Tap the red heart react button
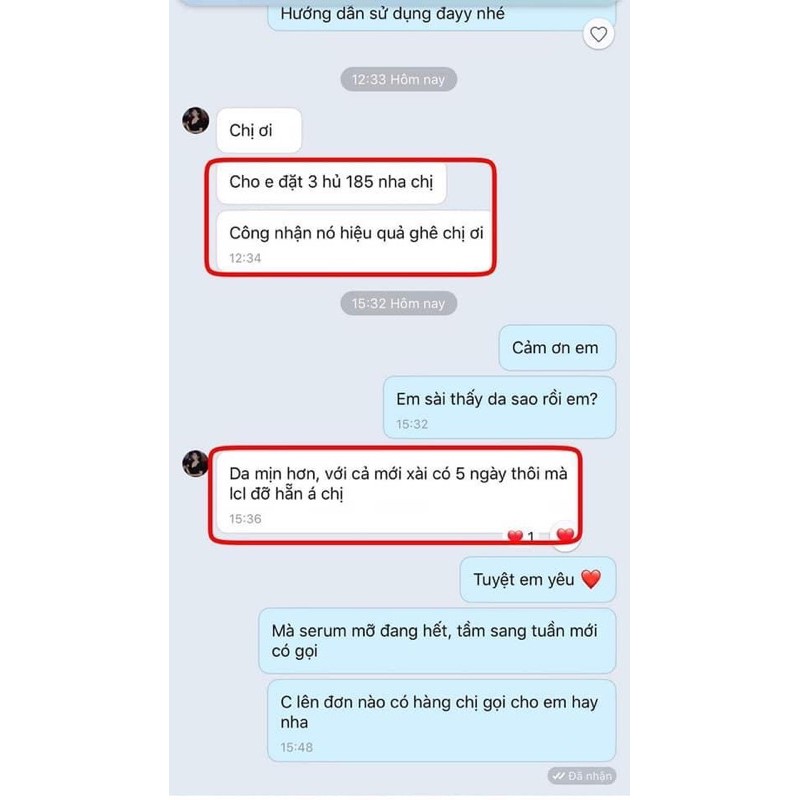800x800 pixels. point(565,536)
